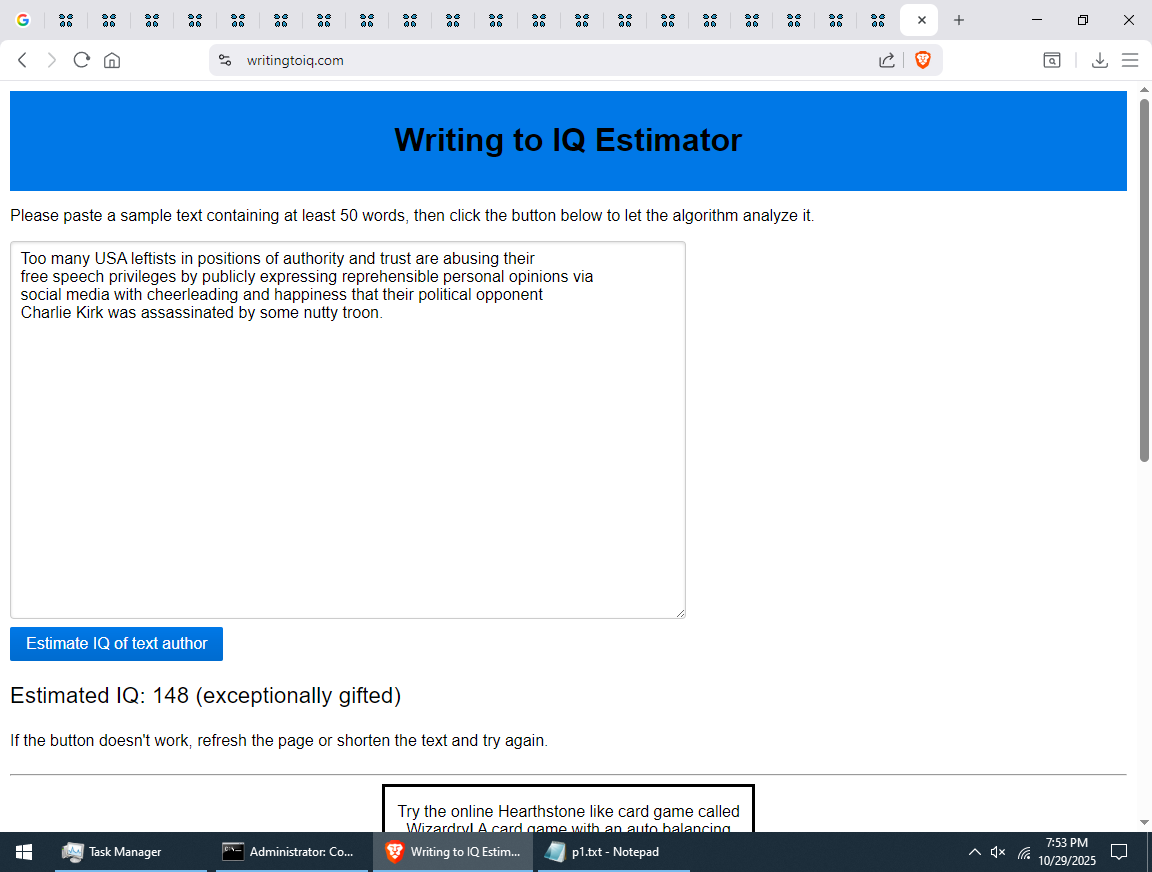Click the muted volume tray icon

click(998, 851)
